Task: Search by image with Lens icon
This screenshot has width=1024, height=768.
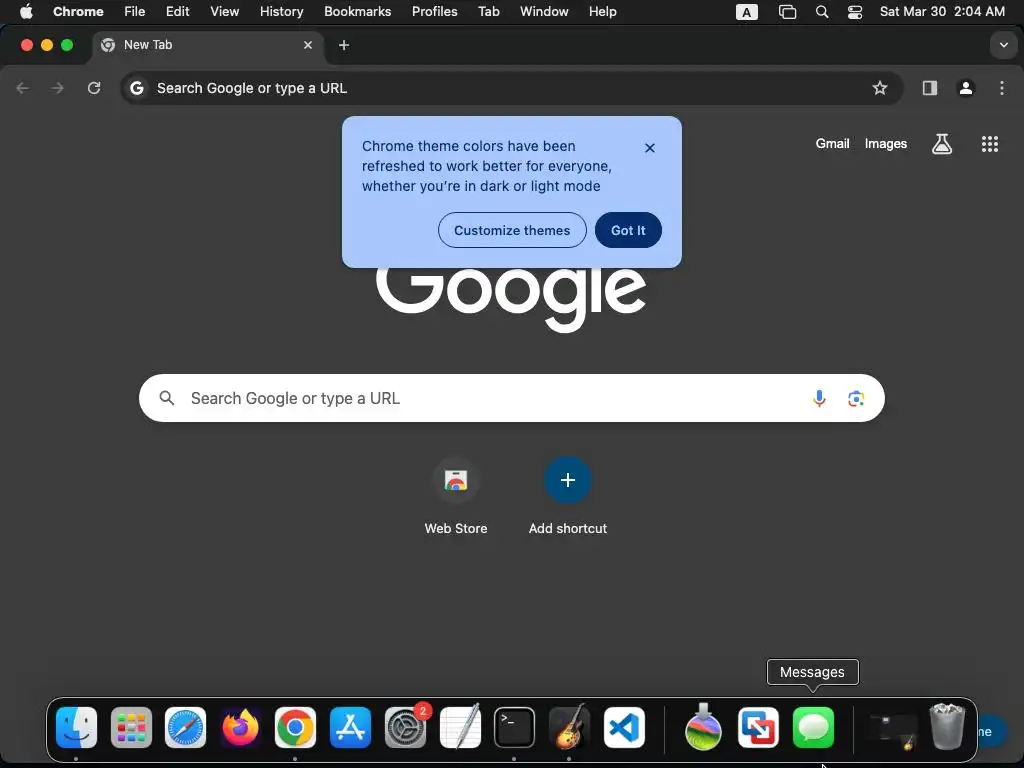Action: (x=856, y=398)
